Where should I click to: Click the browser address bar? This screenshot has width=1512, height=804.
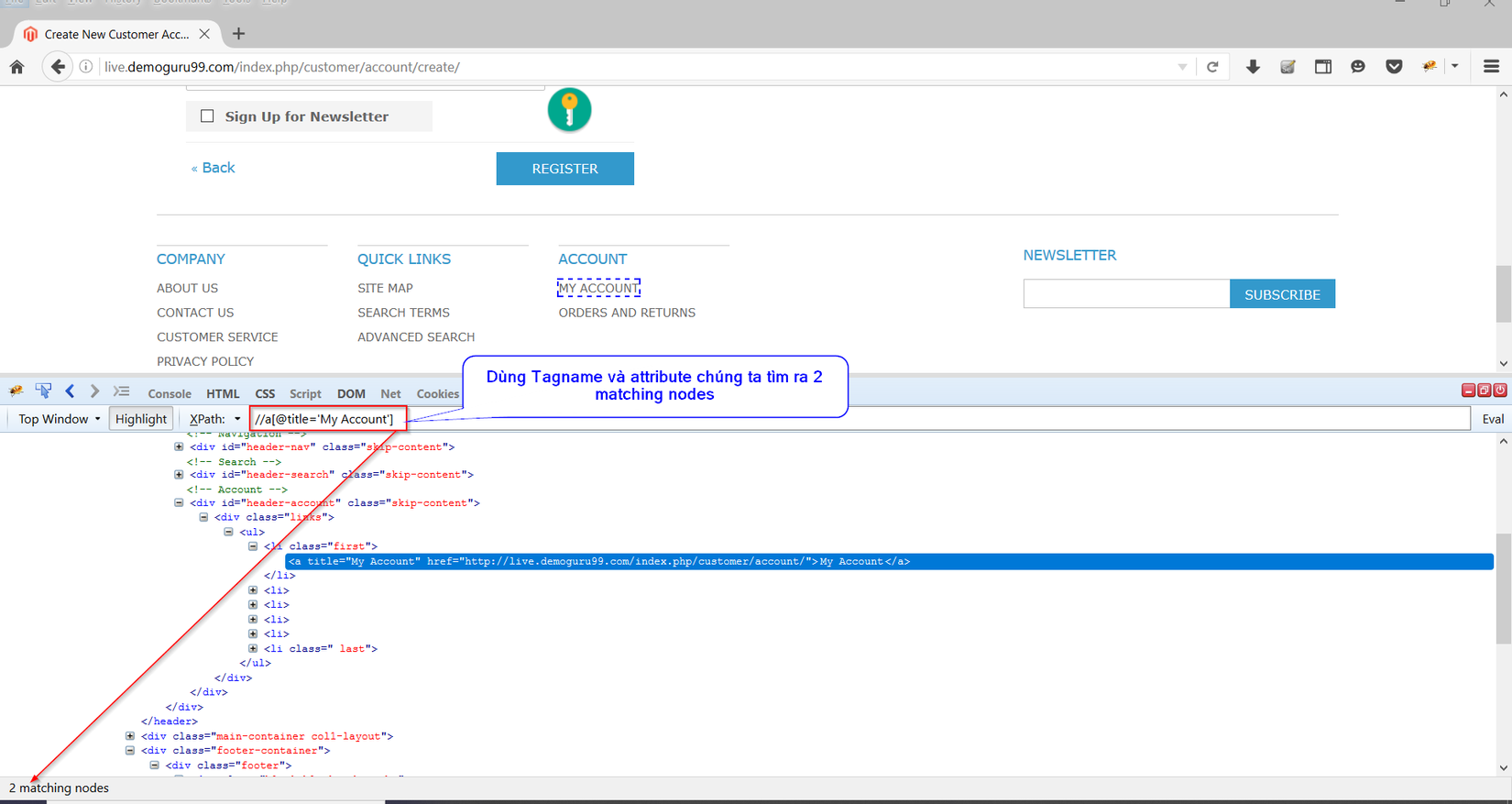click(637, 67)
